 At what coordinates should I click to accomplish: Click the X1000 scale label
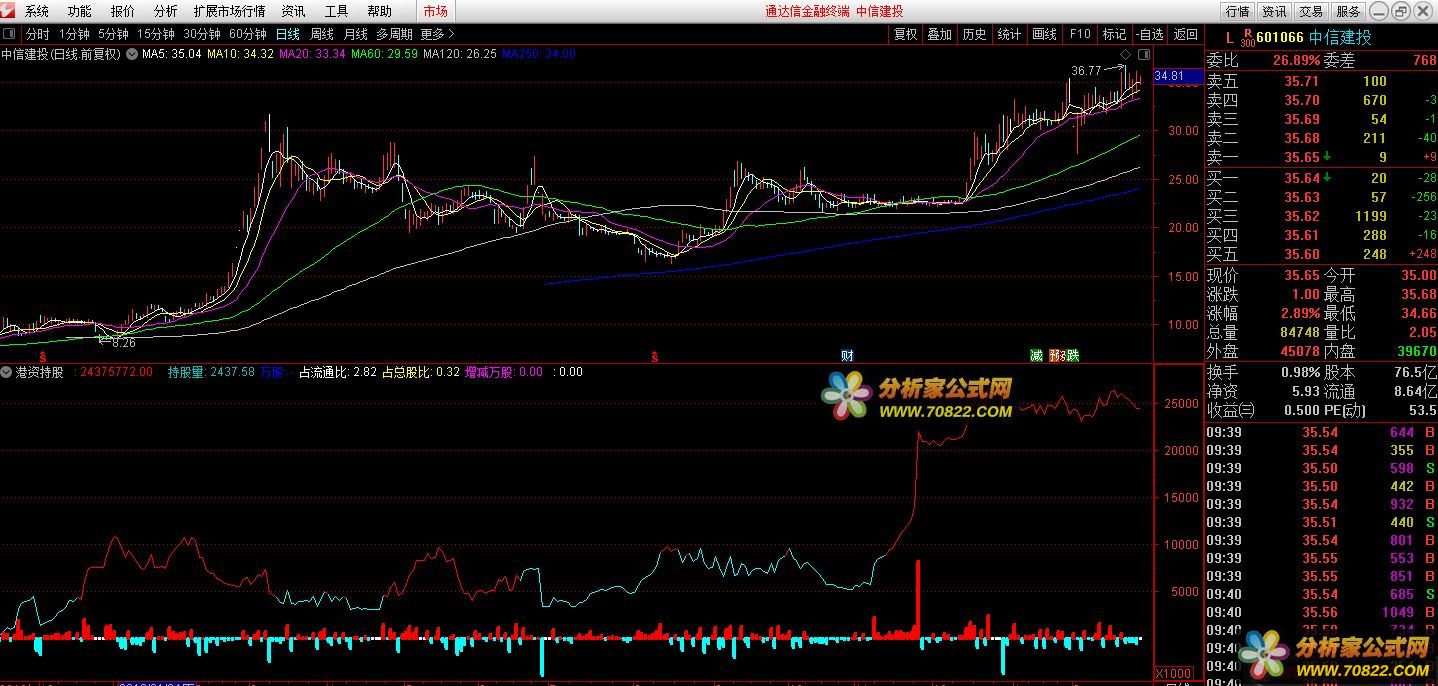pyautogui.click(x=1174, y=673)
